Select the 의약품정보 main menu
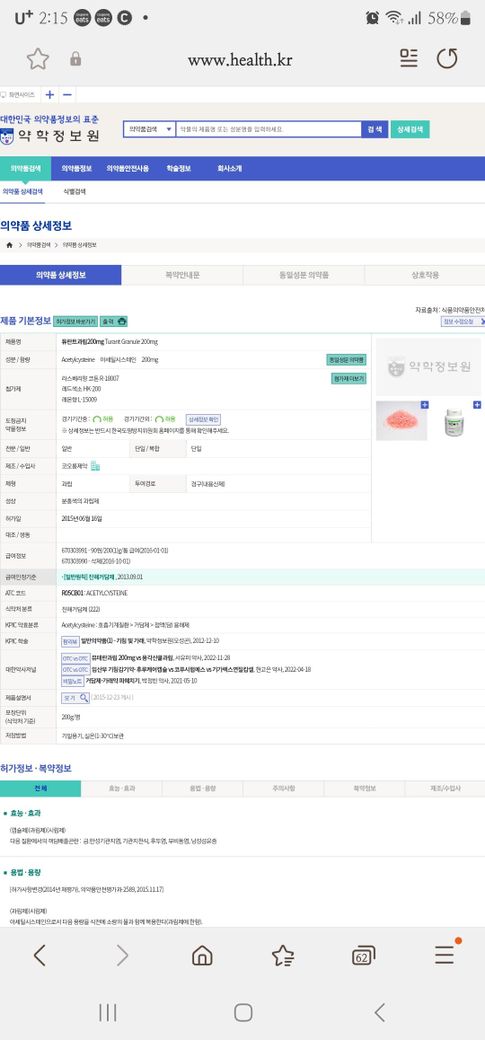The width and height of the screenshot is (485, 1040). pos(77,168)
